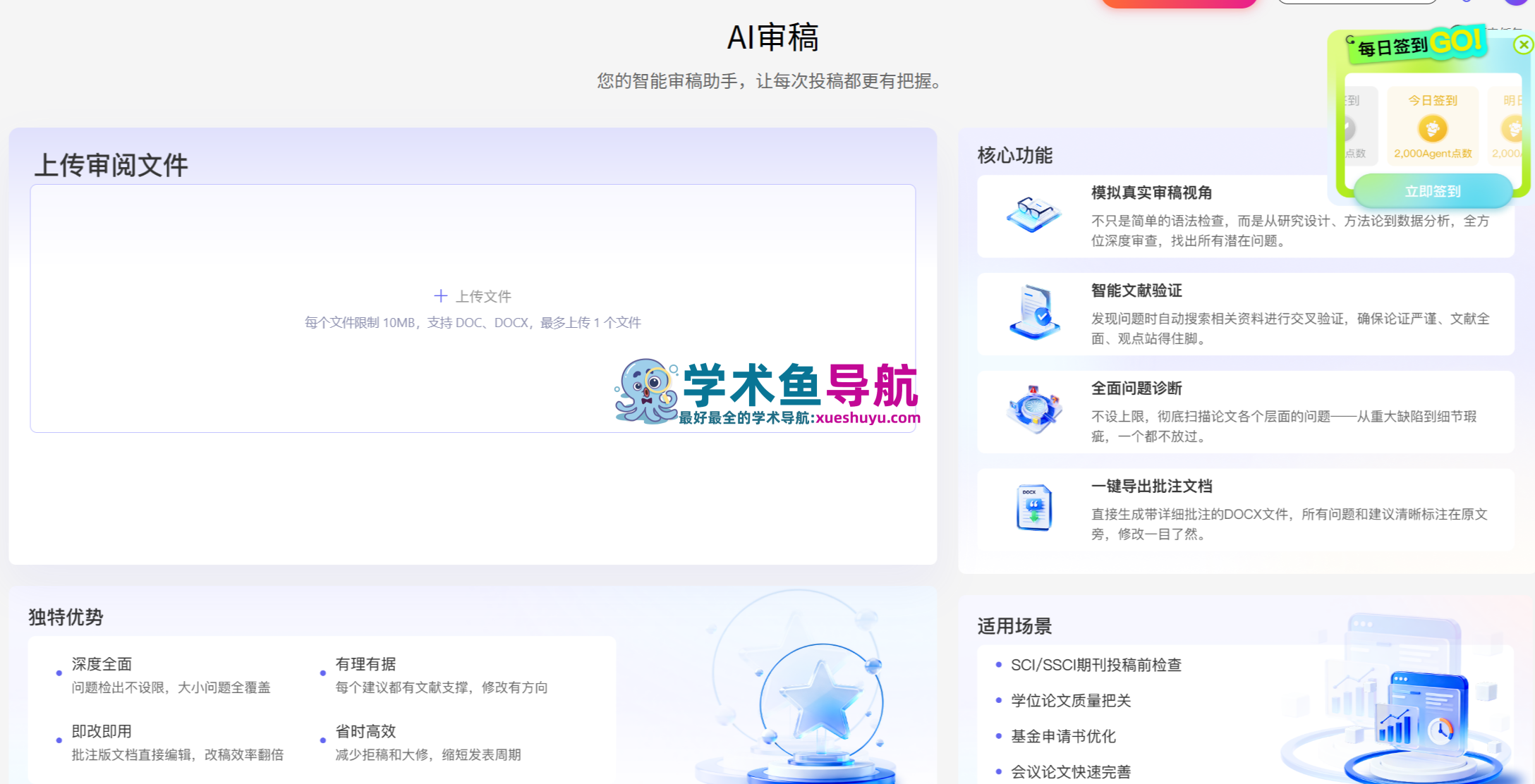Screen dimensions: 1535x784
Task: Click the 立即签到 button
Action: click(x=1432, y=190)
